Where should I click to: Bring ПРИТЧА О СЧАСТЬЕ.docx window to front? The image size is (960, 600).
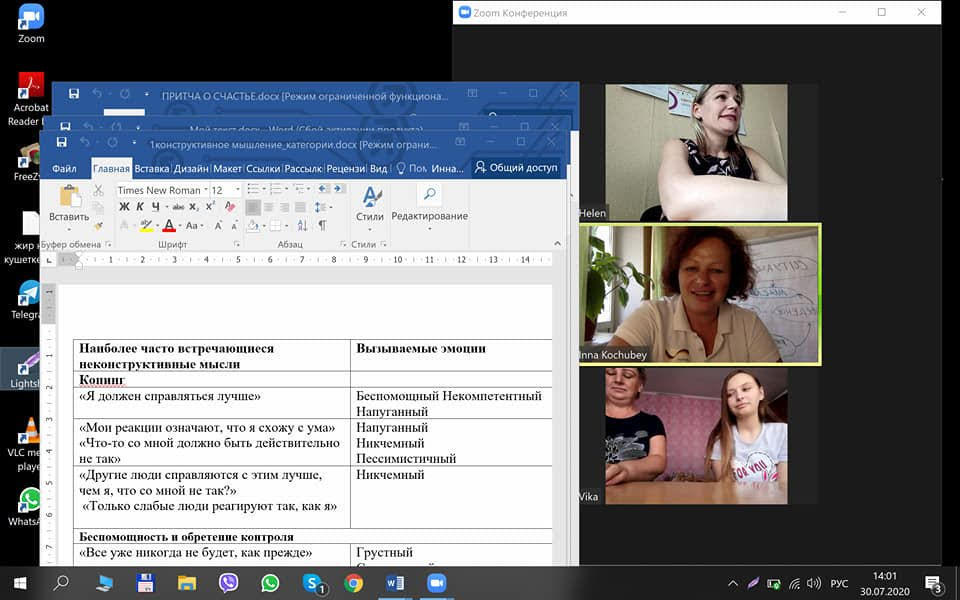(x=305, y=96)
